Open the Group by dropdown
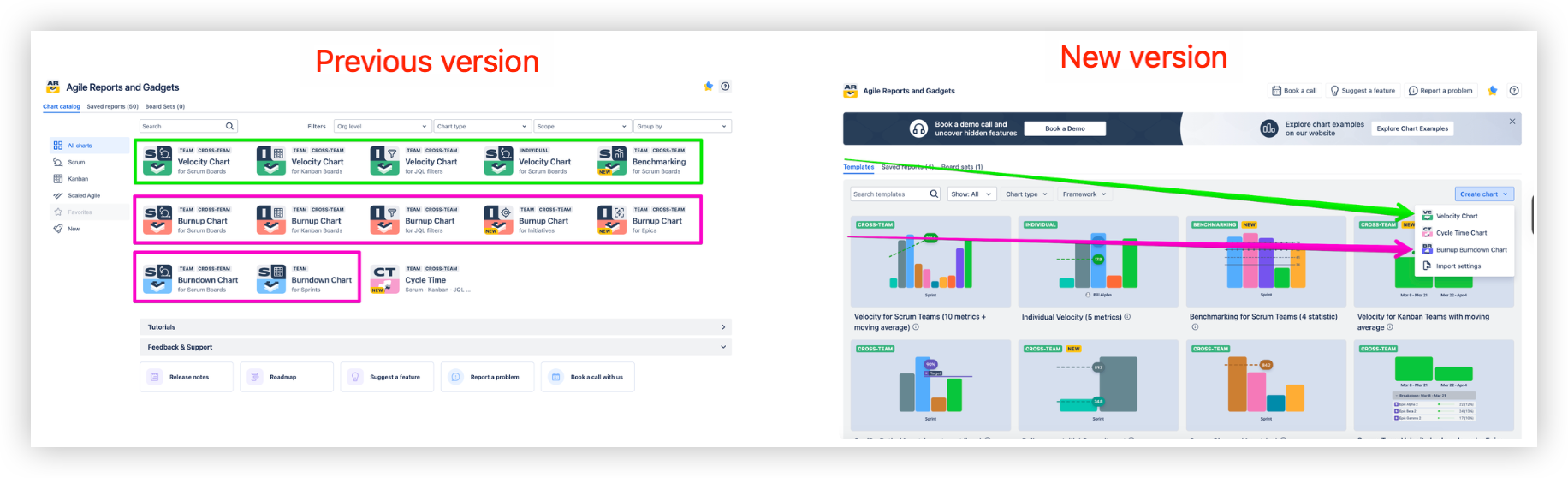This screenshot has width=1568, height=478. point(682,126)
